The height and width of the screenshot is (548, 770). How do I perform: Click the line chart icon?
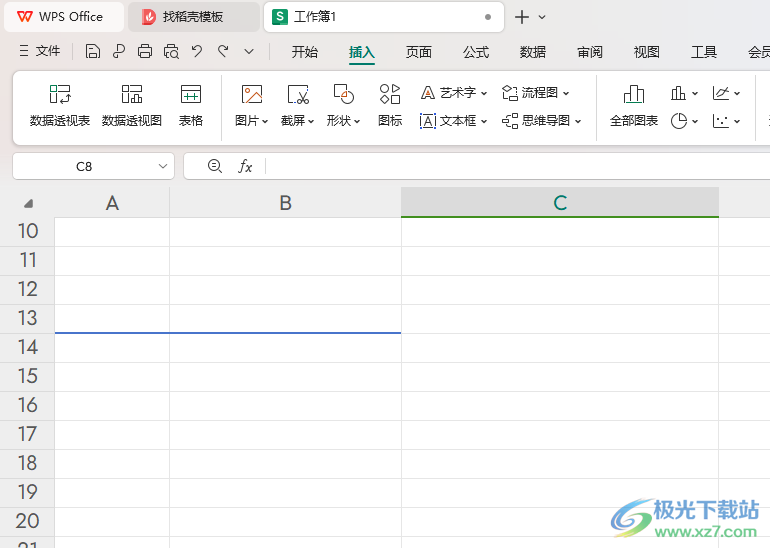(720, 93)
